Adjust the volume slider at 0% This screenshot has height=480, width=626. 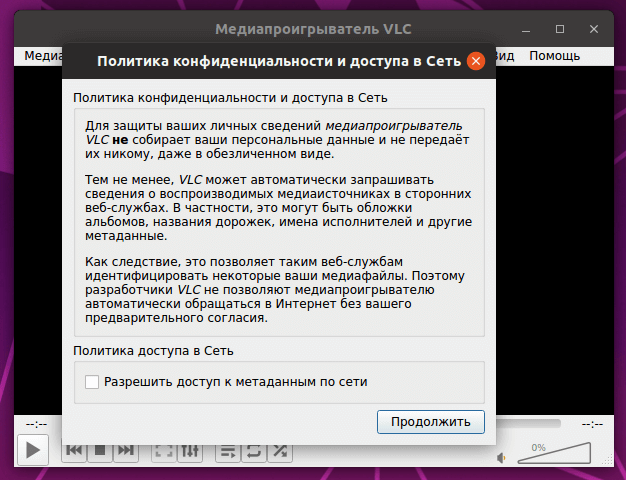coord(554,453)
